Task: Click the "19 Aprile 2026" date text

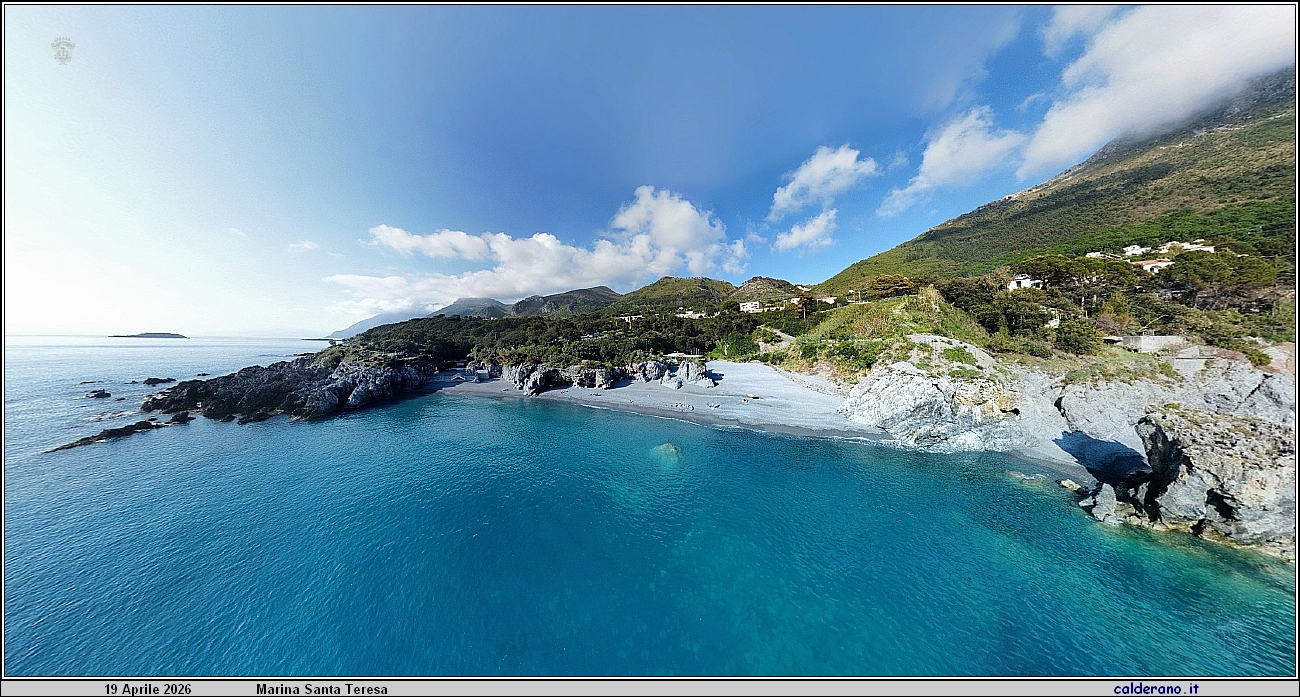Action: (x=147, y=689)
